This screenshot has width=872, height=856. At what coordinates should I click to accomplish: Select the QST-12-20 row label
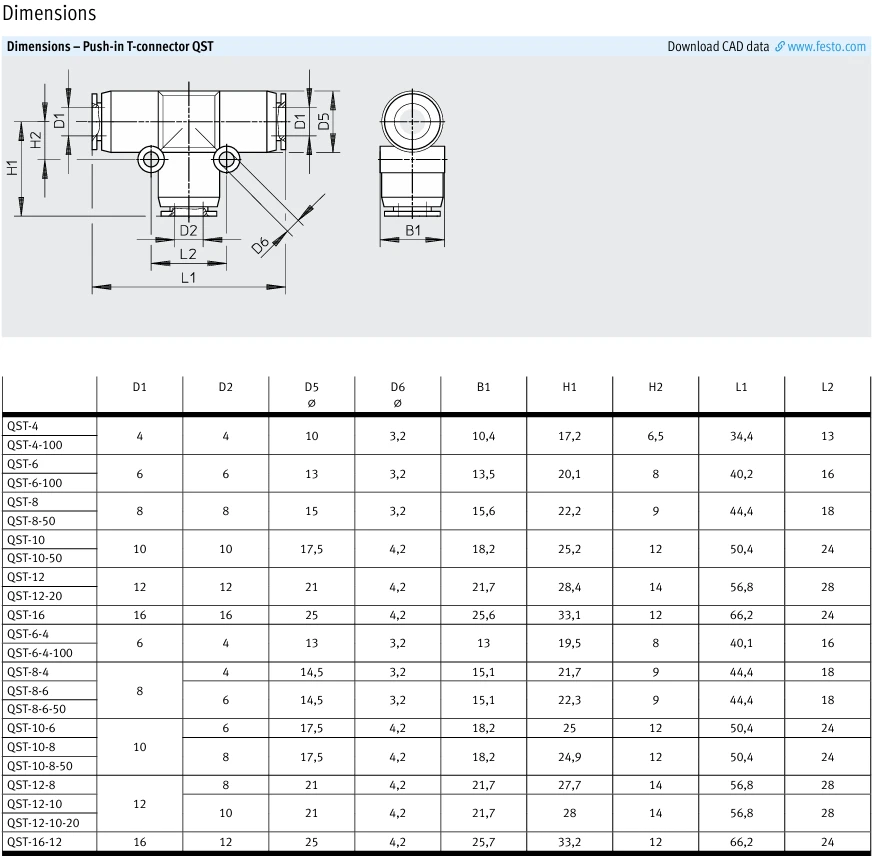point(34,596)
